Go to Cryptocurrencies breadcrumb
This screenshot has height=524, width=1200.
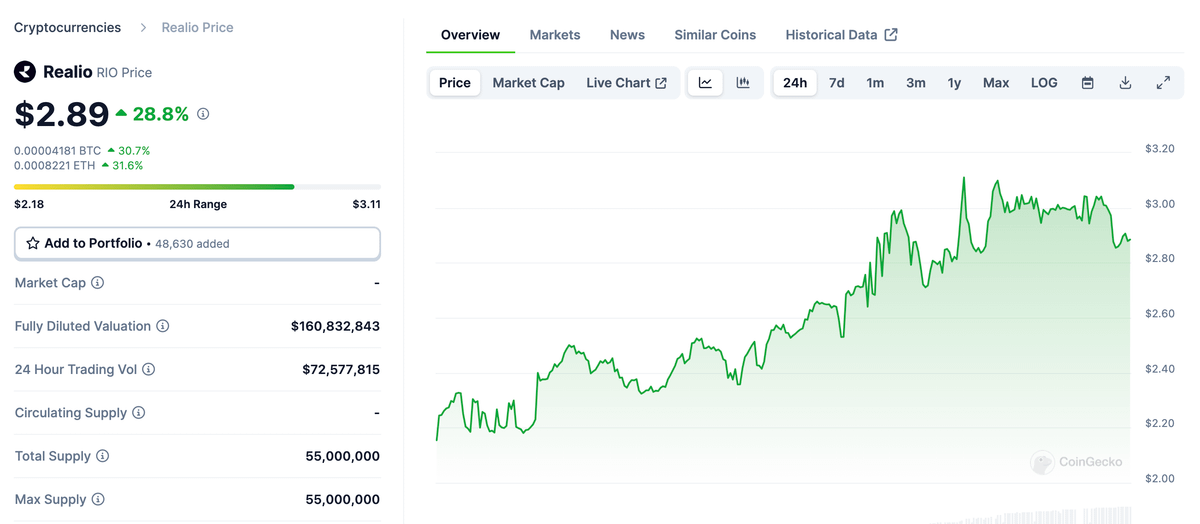pyautogui.click(x=67, y=28)
